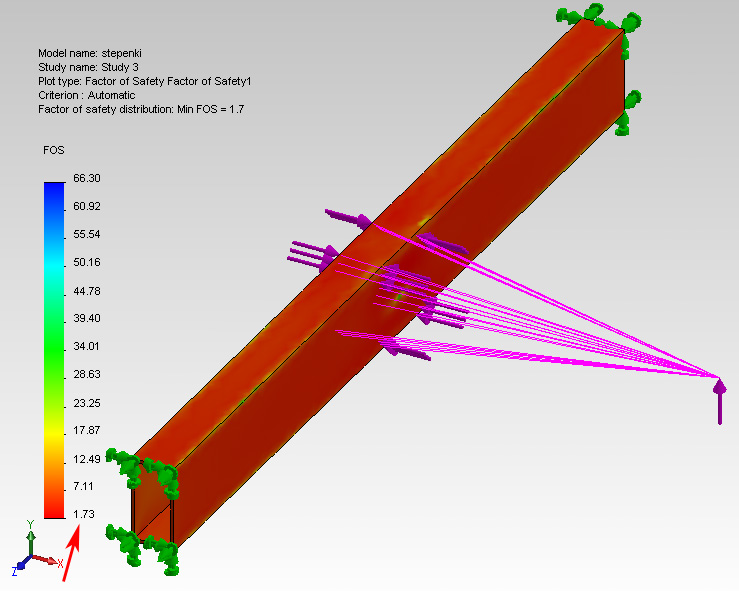
Task: Click the Z axis of the orientation triad
Action: 21,566
